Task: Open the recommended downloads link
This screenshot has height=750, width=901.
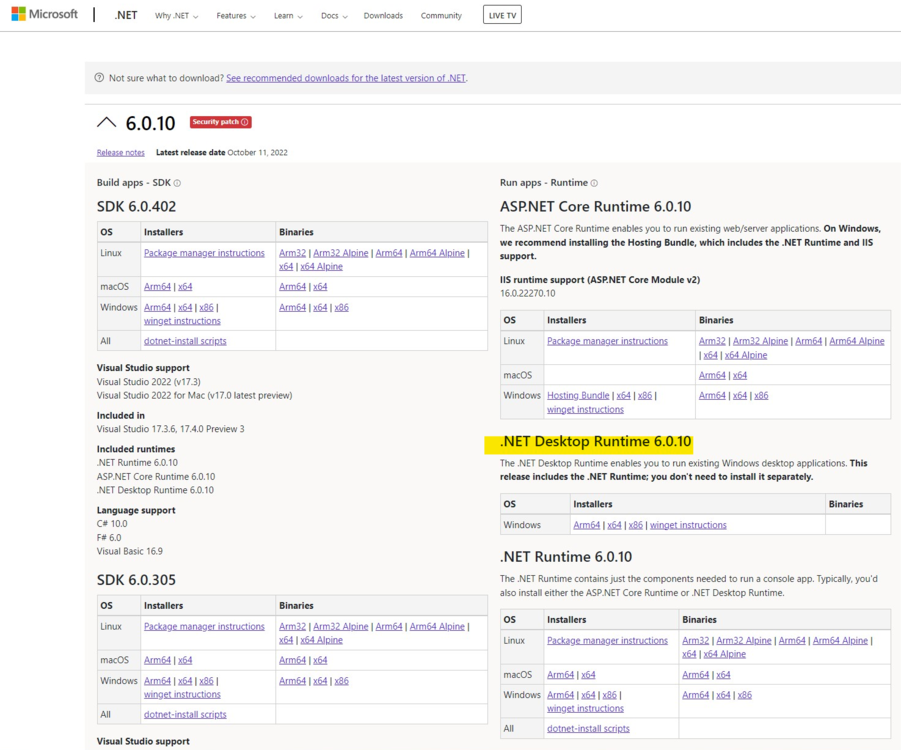Action: coord(346,78)
